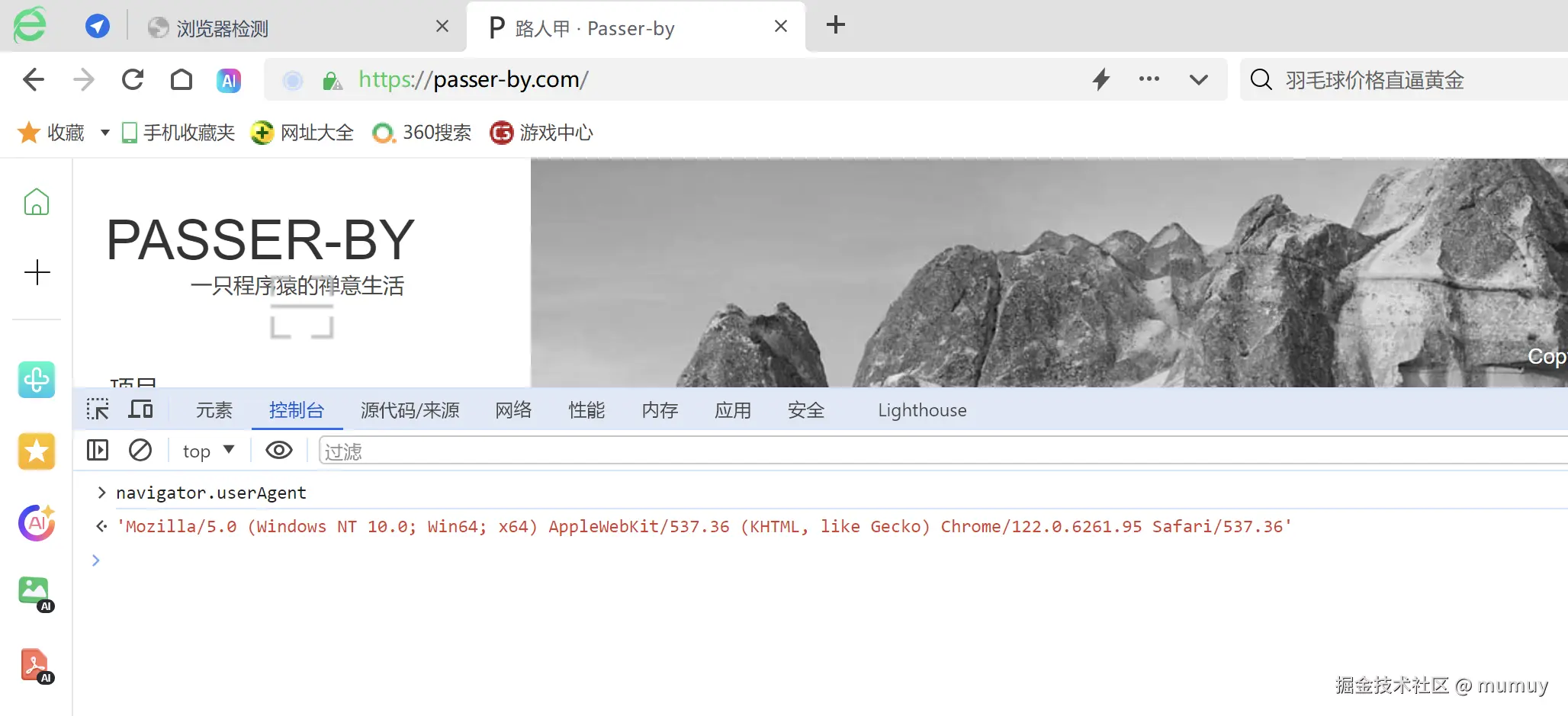1568x716 pixels.
Task: Toggle the console sidebar panel
Action: (98, 451)
